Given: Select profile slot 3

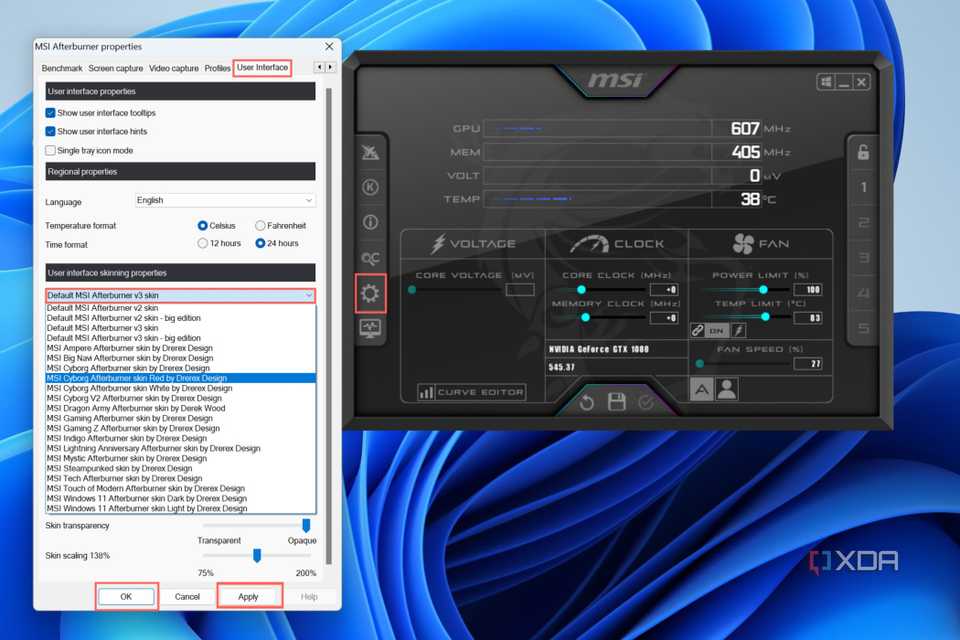Looking at the screenshot, I should click(x=863, y=258).
